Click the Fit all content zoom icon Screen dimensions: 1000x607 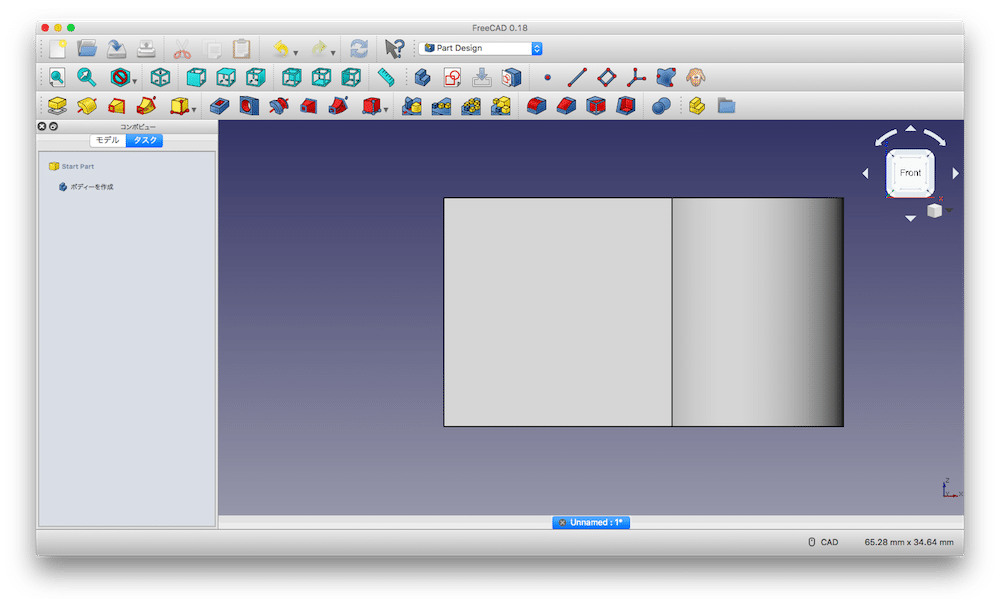click(x=57, y=77)
